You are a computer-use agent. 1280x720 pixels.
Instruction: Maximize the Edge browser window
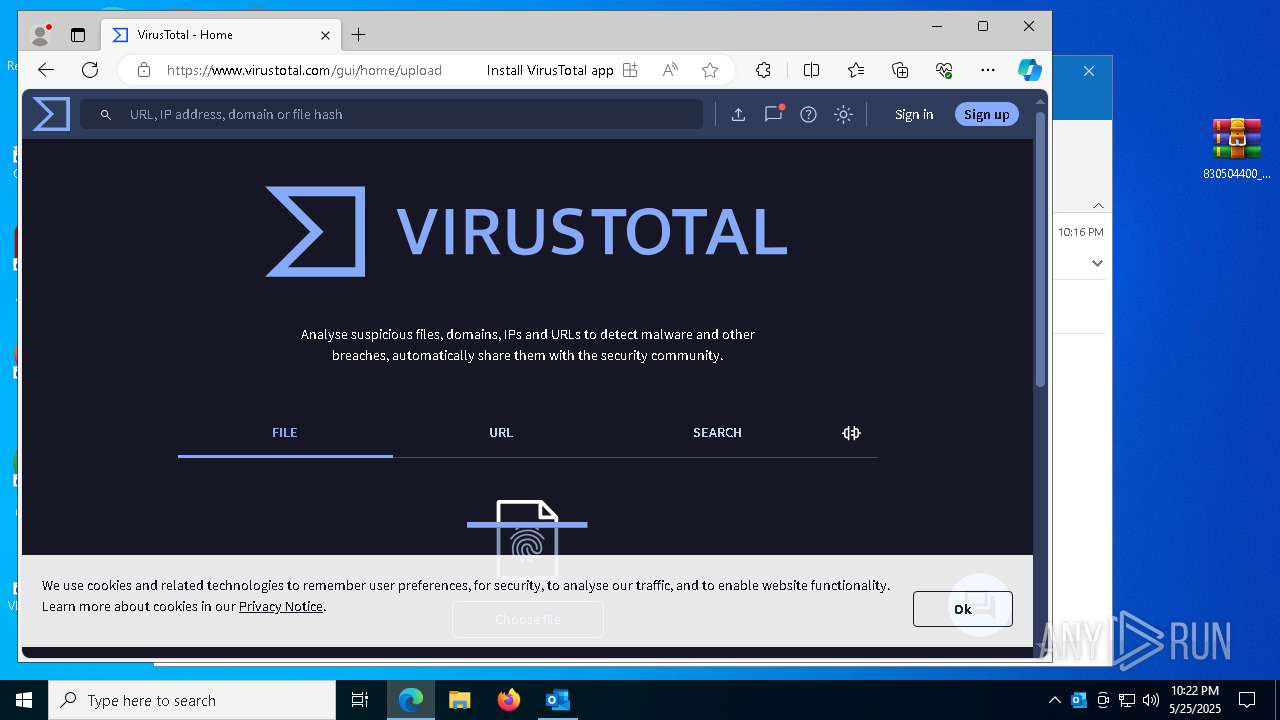[983, 26]
